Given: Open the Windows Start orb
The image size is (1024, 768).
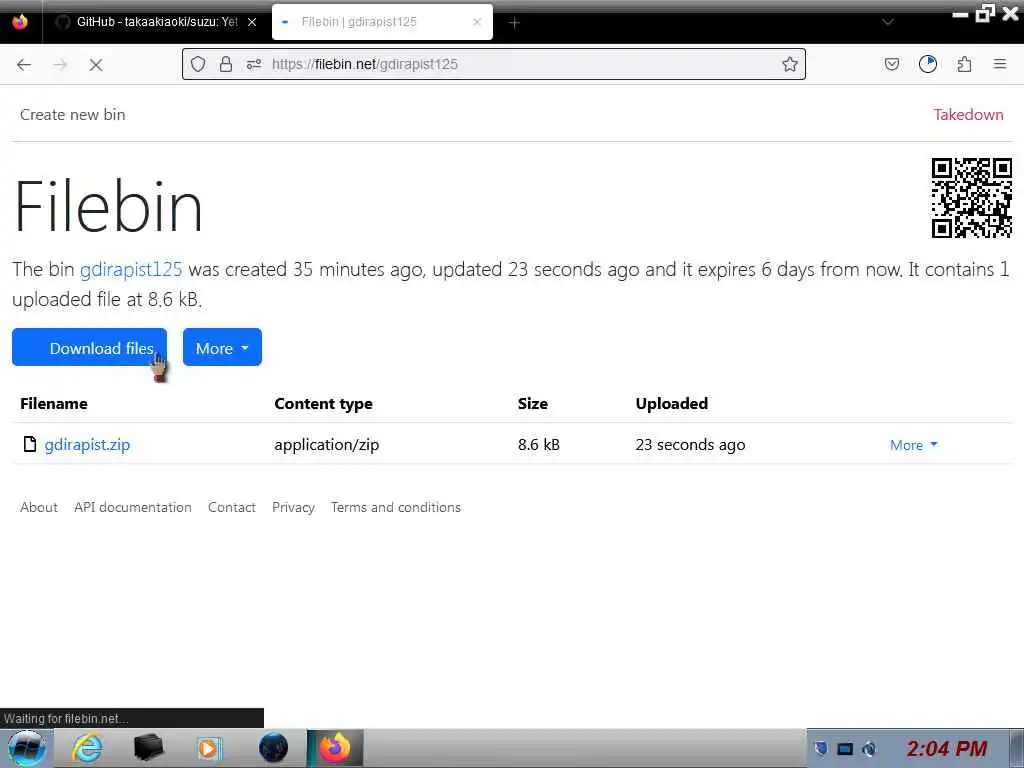Looking at the screenshot, I should [x=27, y=748].
